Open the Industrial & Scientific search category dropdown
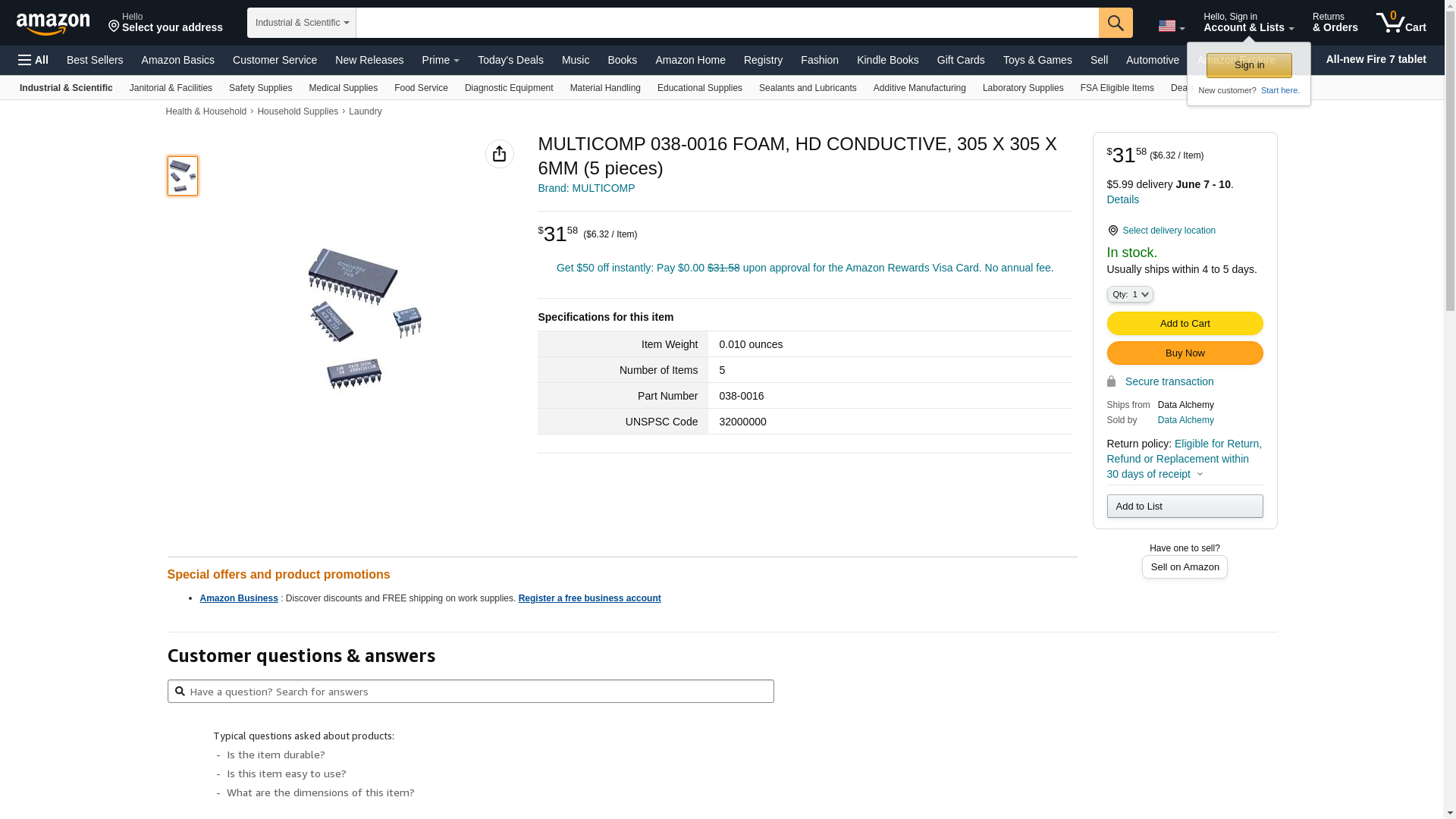The image size is (1456, 819). pyautogui.click(x=302, y=23)
